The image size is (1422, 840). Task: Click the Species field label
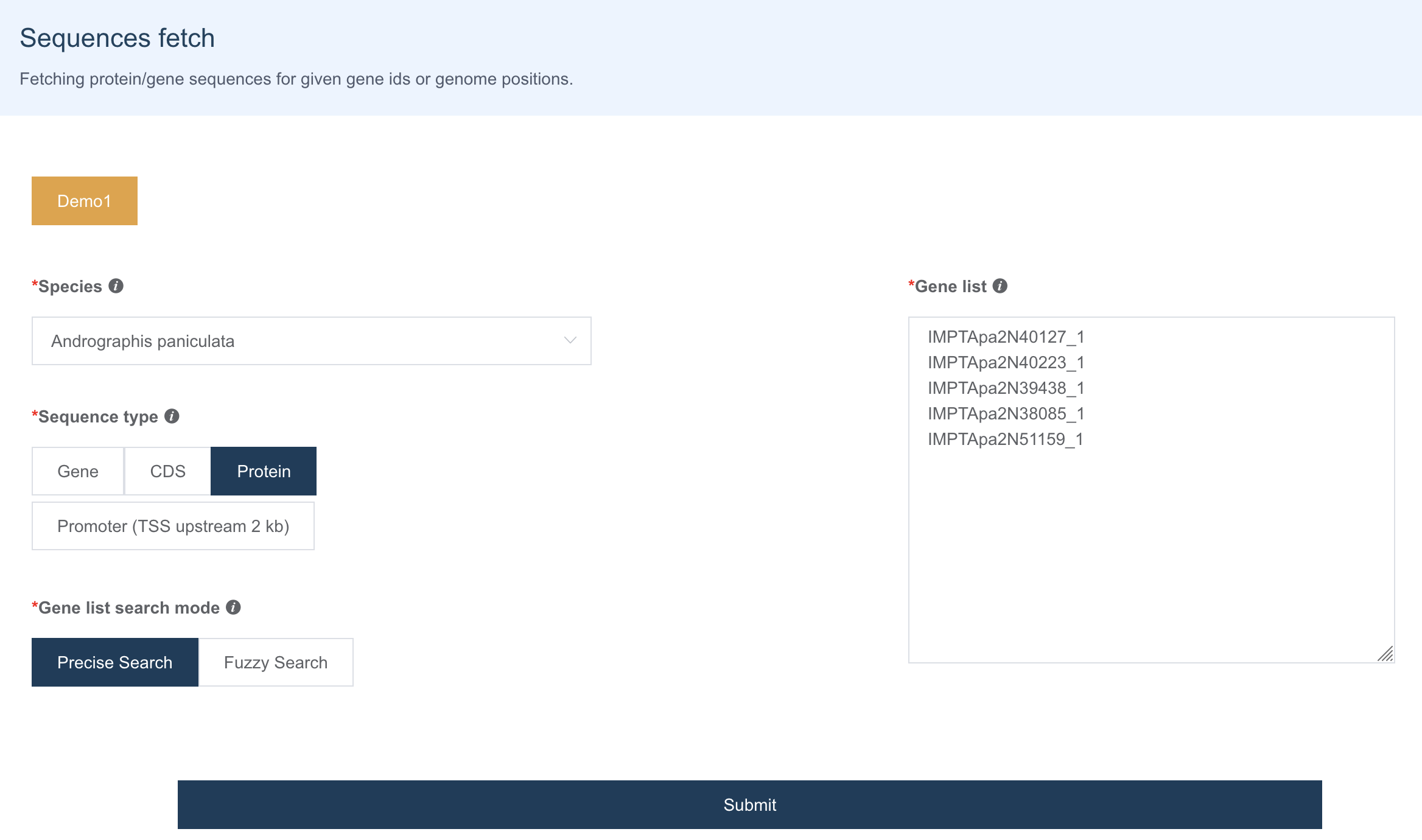click(x=70, y=286)
